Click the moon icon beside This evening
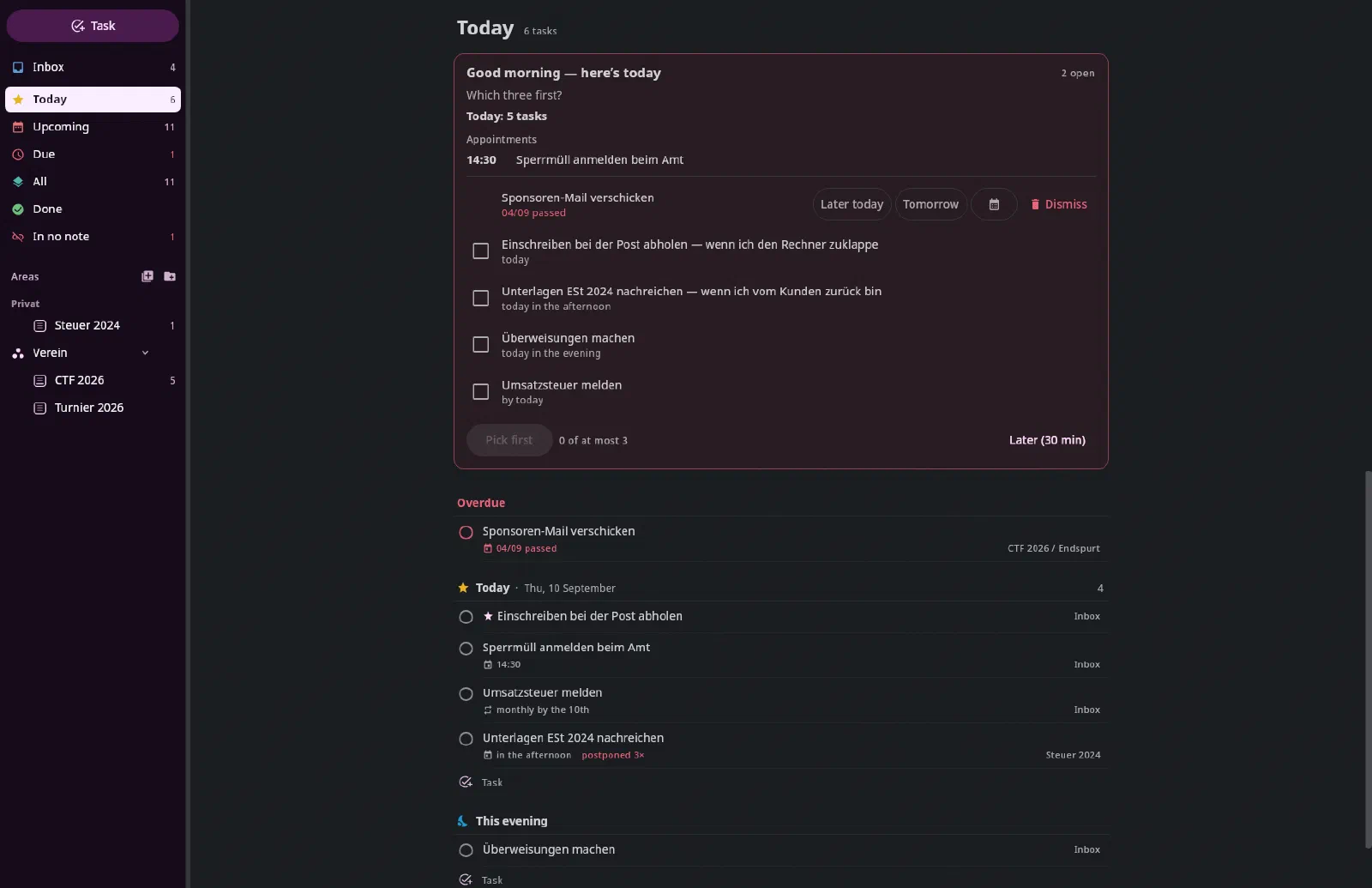The width and height of the screenshot is (1372, 888). (x=463, y=821)
